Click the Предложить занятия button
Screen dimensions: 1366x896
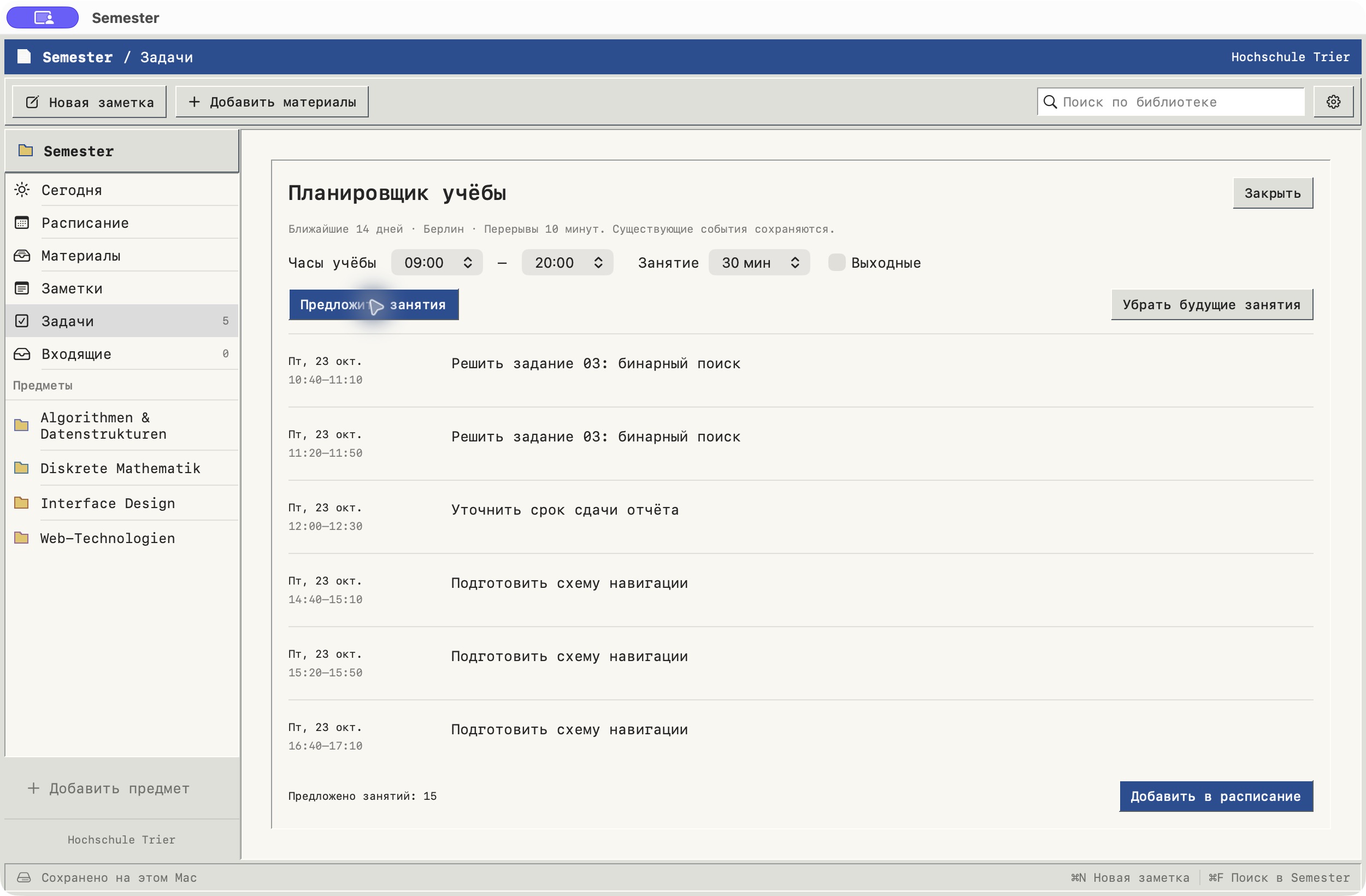point(374,305)
